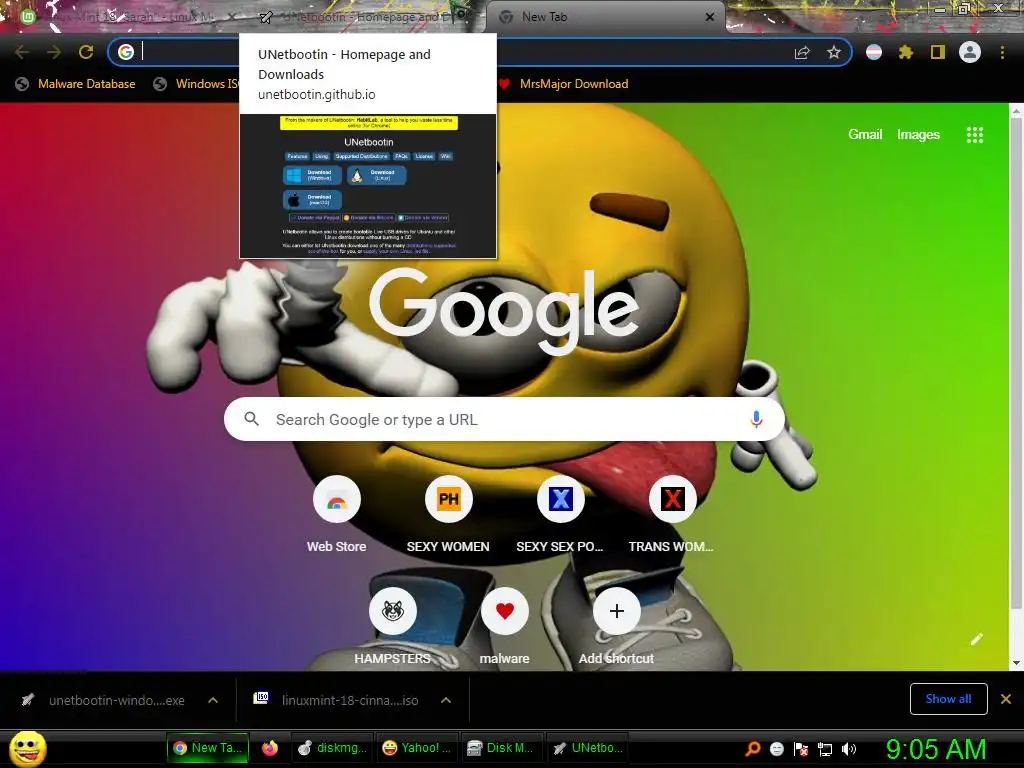Expand options for the linuxmint-18-cinna....iso download

tap(446, 700)
